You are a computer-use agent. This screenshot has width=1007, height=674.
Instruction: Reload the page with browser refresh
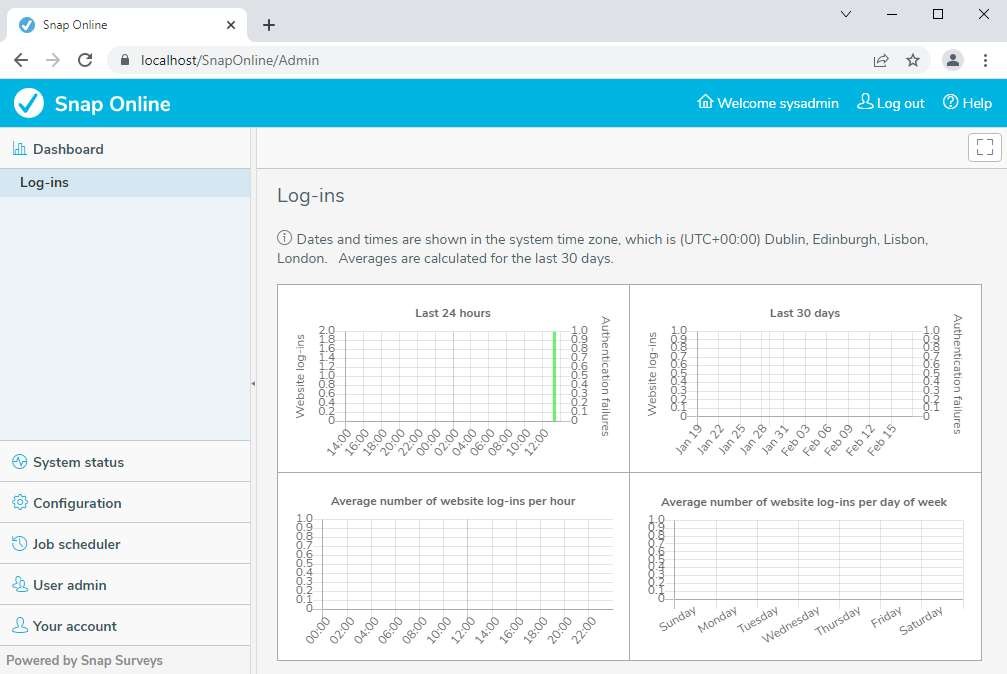coord(85,60)
